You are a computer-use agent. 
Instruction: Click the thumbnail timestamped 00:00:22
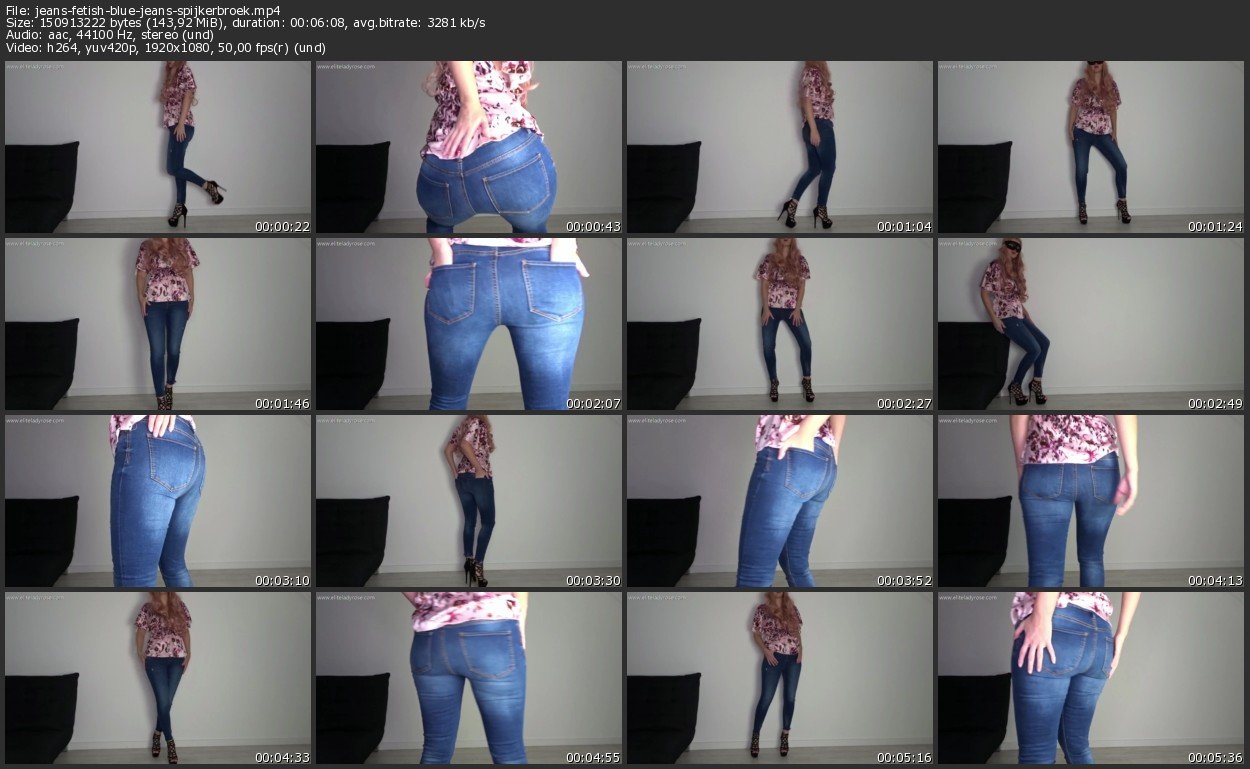point(158,147)
